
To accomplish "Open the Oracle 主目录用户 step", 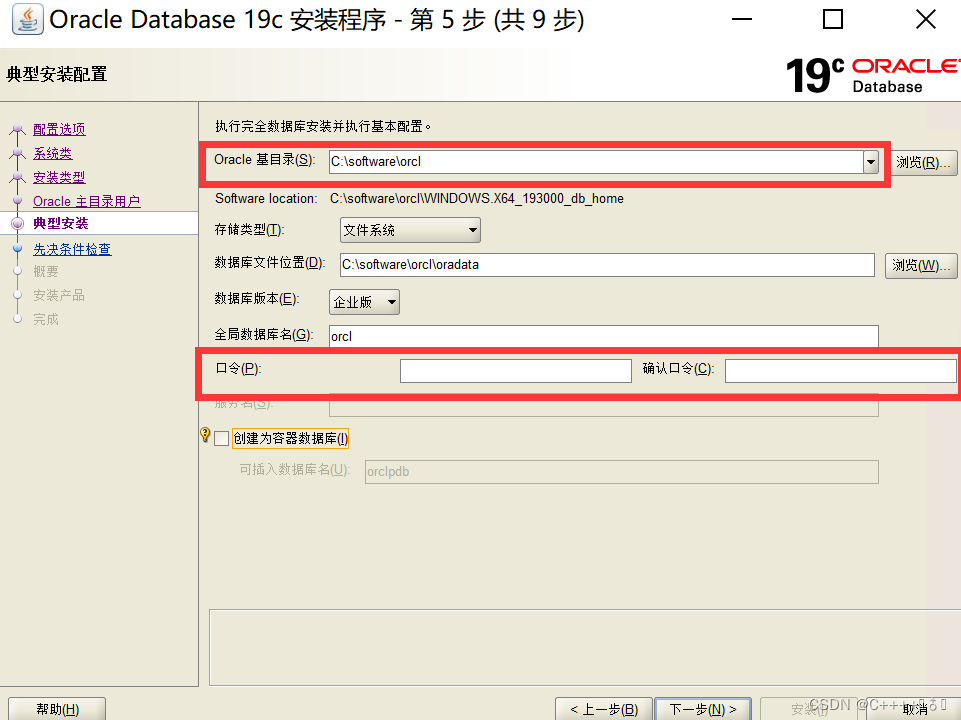I will (86, 201).
